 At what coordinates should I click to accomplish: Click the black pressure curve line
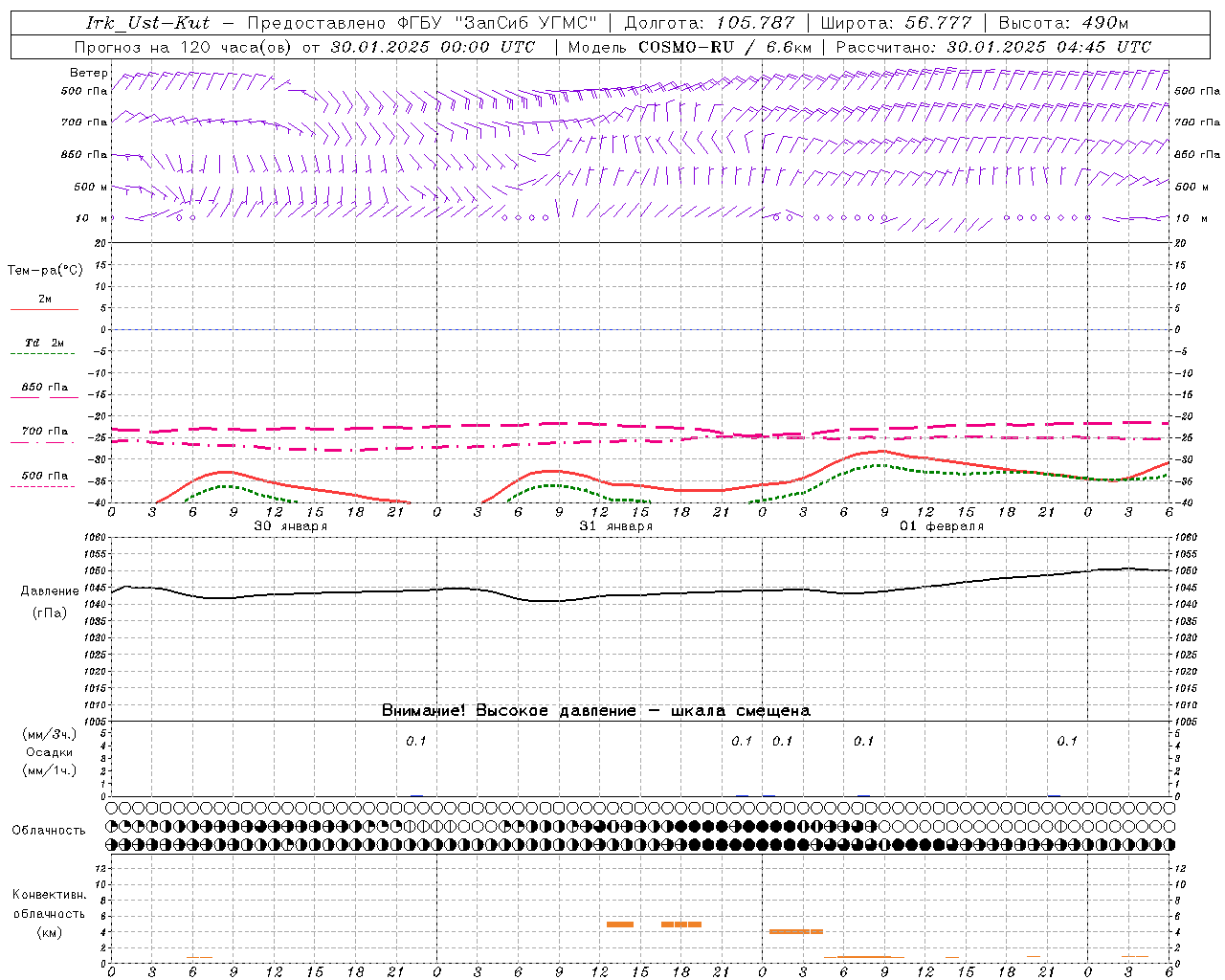pos(641,594)
